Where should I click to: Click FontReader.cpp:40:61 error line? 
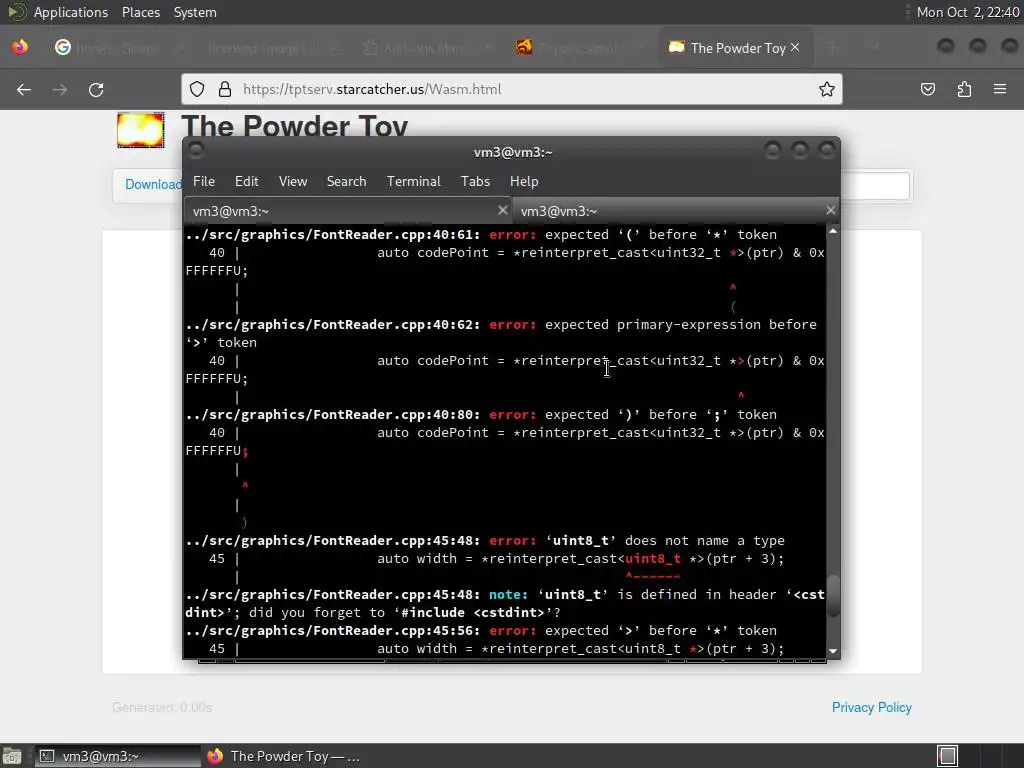pyautogui.click(x=481, y=234)
